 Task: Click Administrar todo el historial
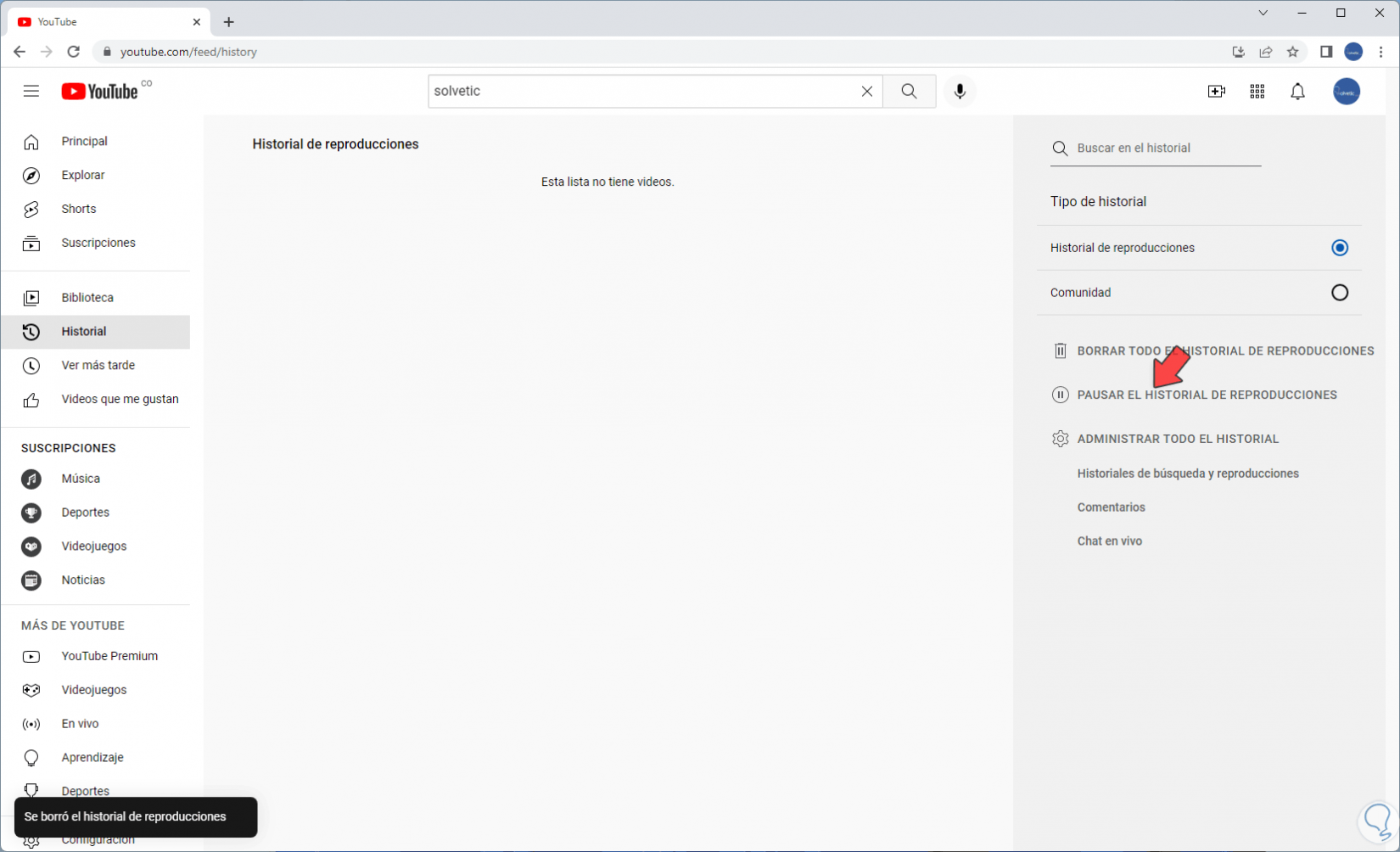point(1165,439)
